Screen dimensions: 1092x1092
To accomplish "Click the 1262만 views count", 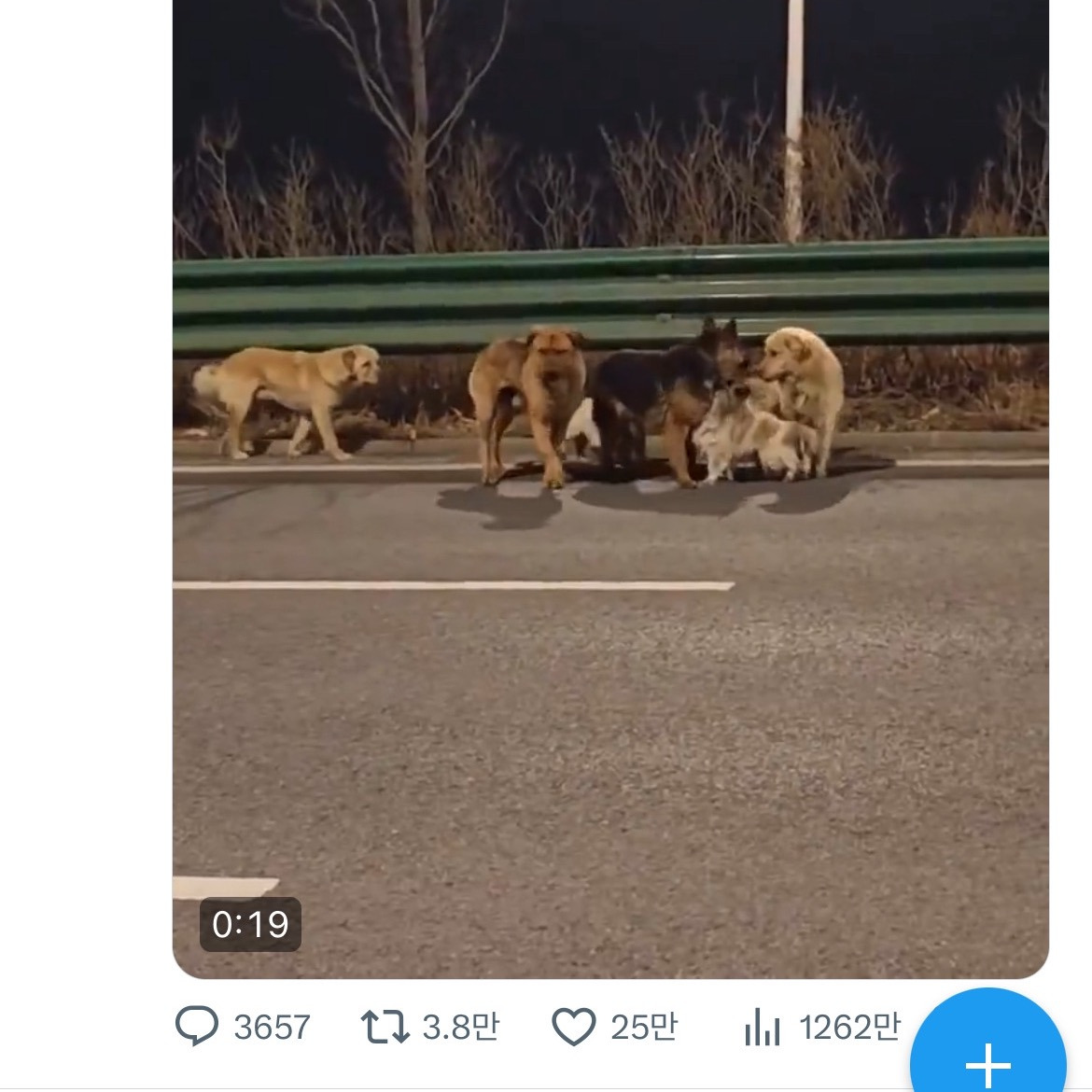I will click(x=849, y=1027).
